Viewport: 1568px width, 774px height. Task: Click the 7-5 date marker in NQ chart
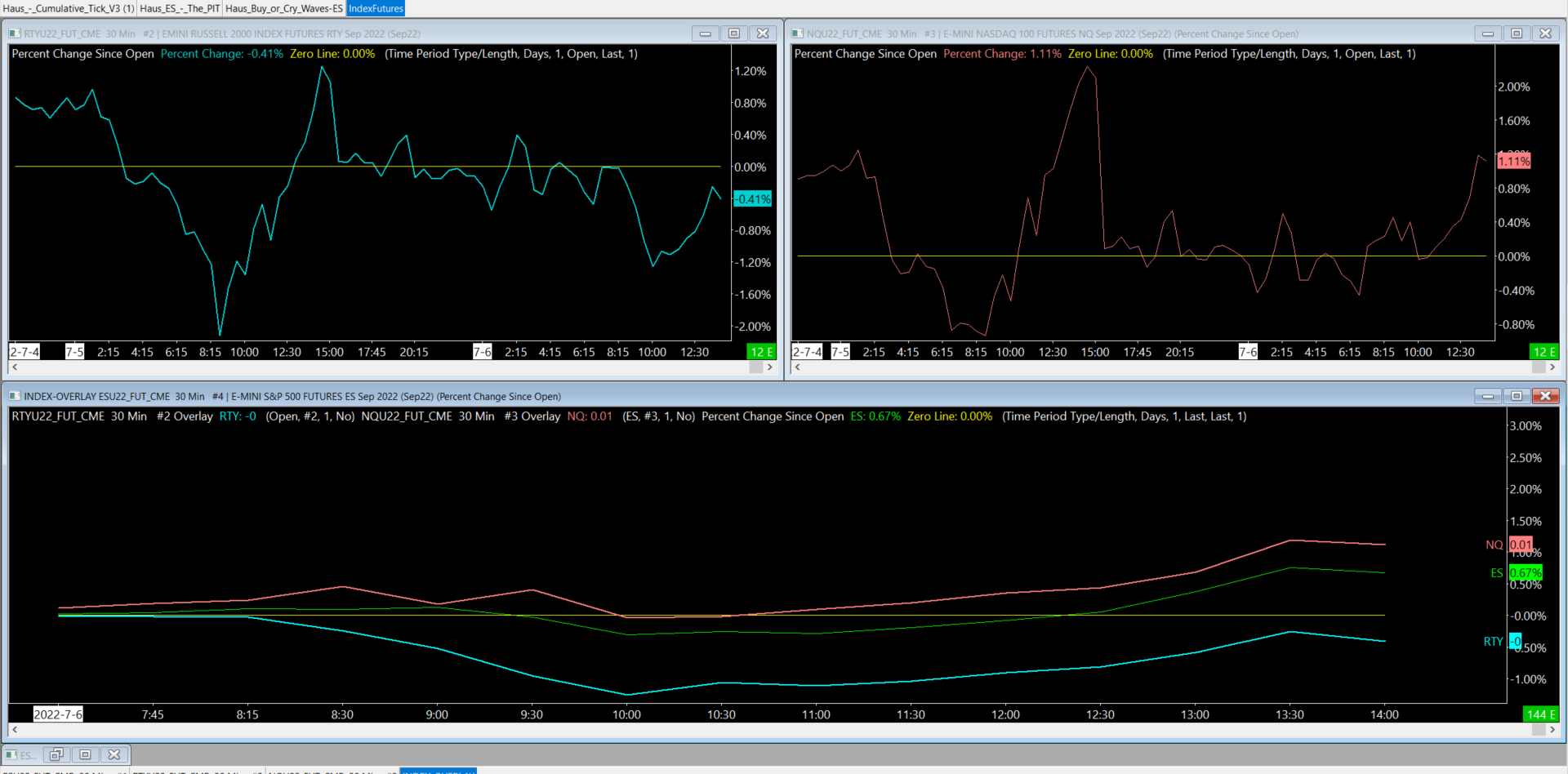coord(840,352)
